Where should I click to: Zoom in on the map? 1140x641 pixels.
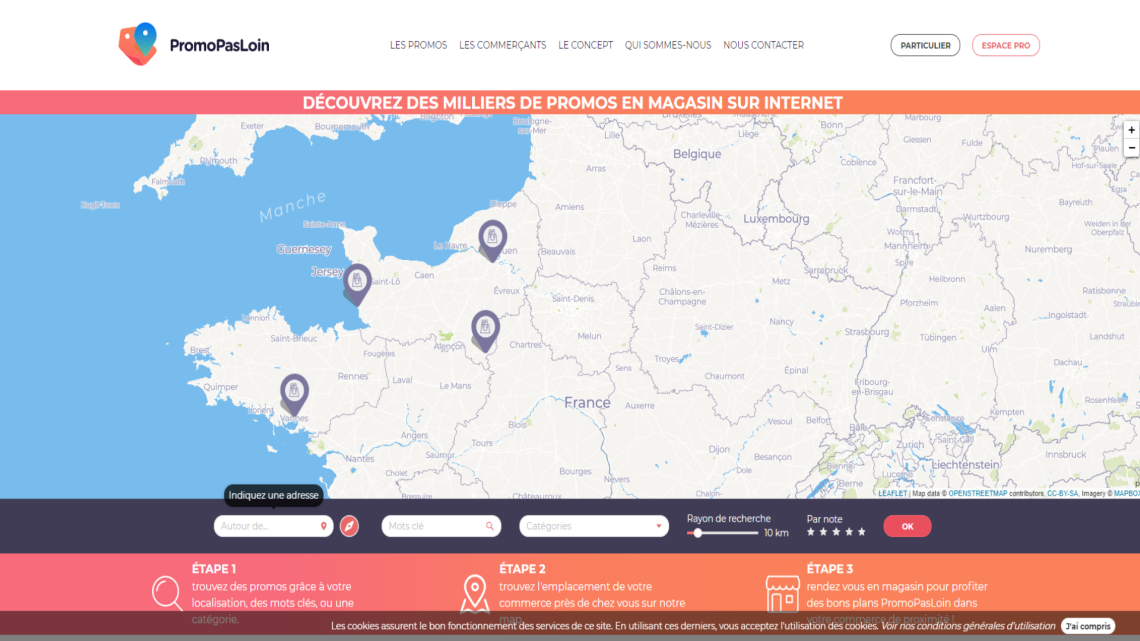point(1131,130)
